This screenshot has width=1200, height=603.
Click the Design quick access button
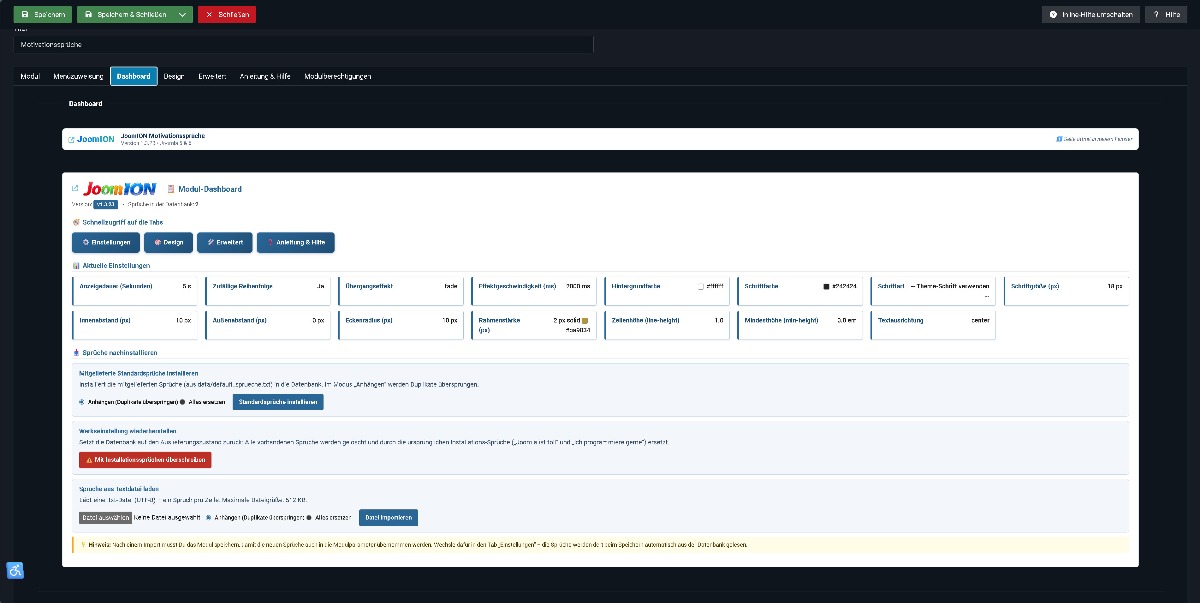(x=168, y=242)
